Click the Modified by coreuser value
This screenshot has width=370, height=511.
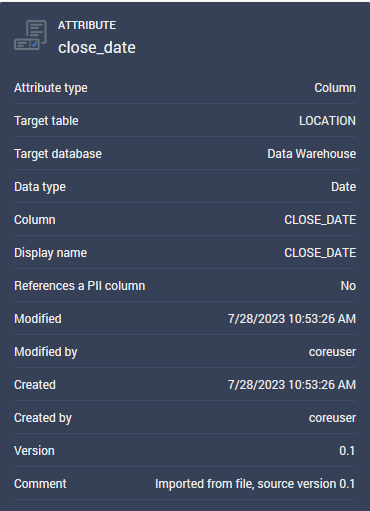click(x=332, y=352)
